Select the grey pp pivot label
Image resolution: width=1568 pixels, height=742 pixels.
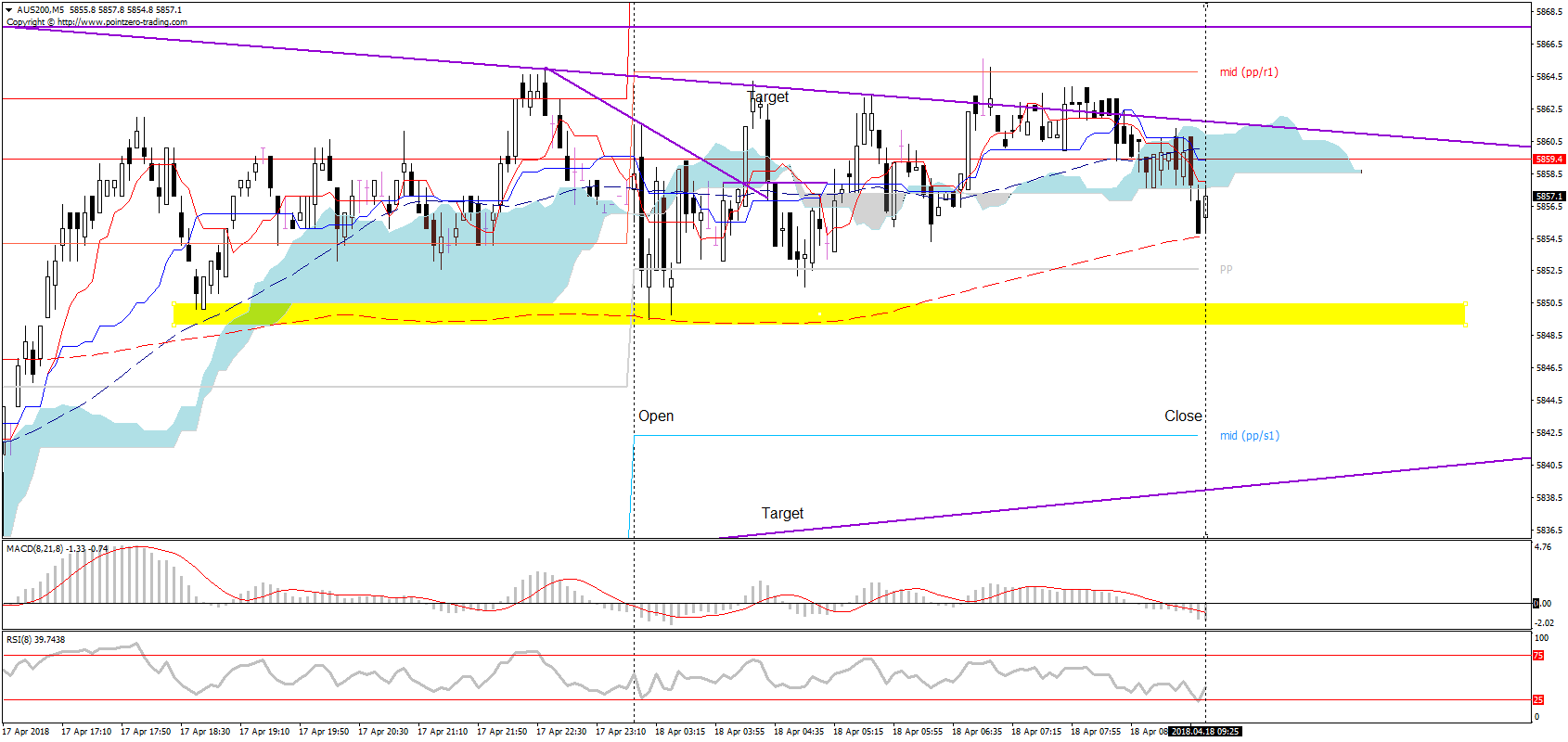click(1226, 269)
